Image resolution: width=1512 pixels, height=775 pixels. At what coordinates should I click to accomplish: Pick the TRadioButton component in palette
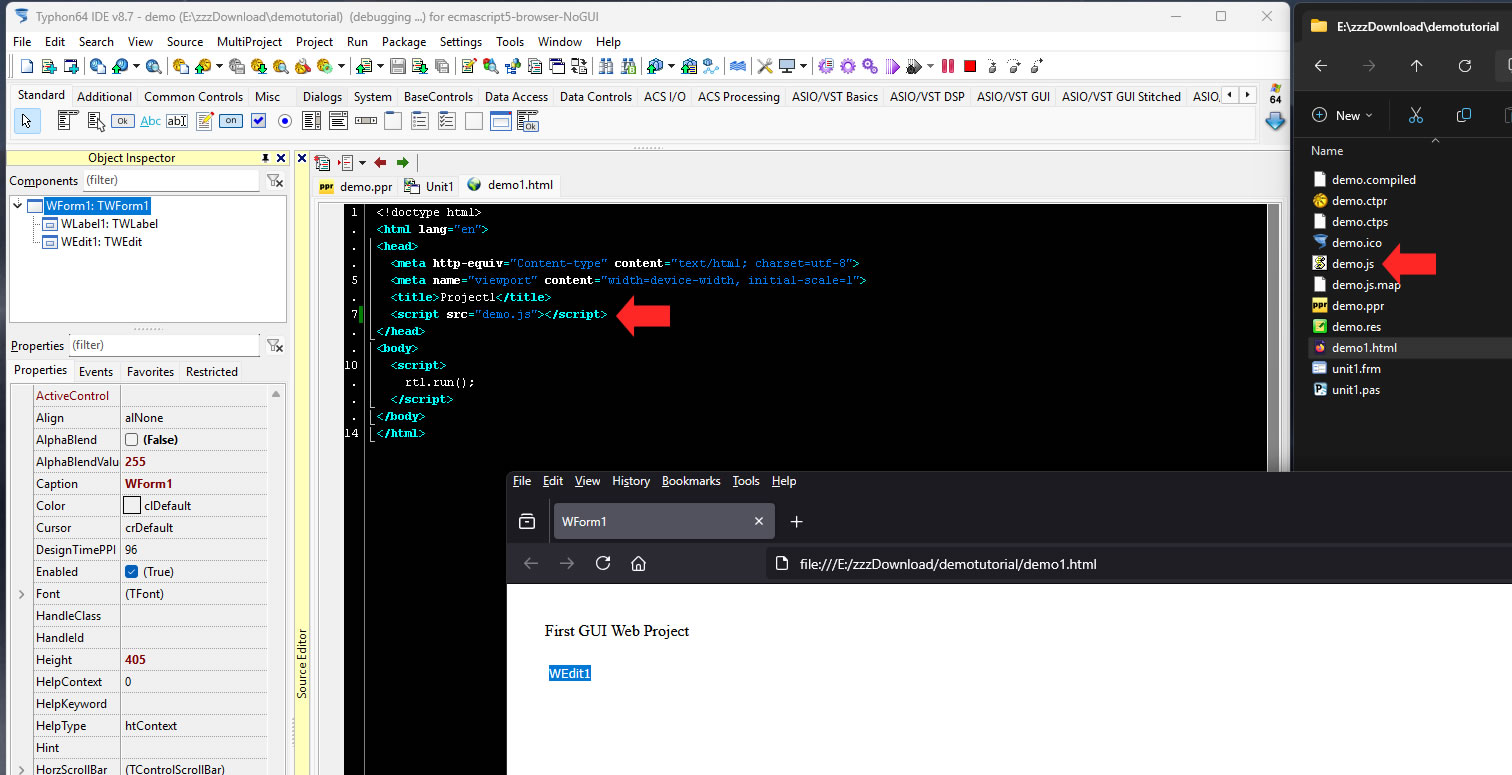285,121
